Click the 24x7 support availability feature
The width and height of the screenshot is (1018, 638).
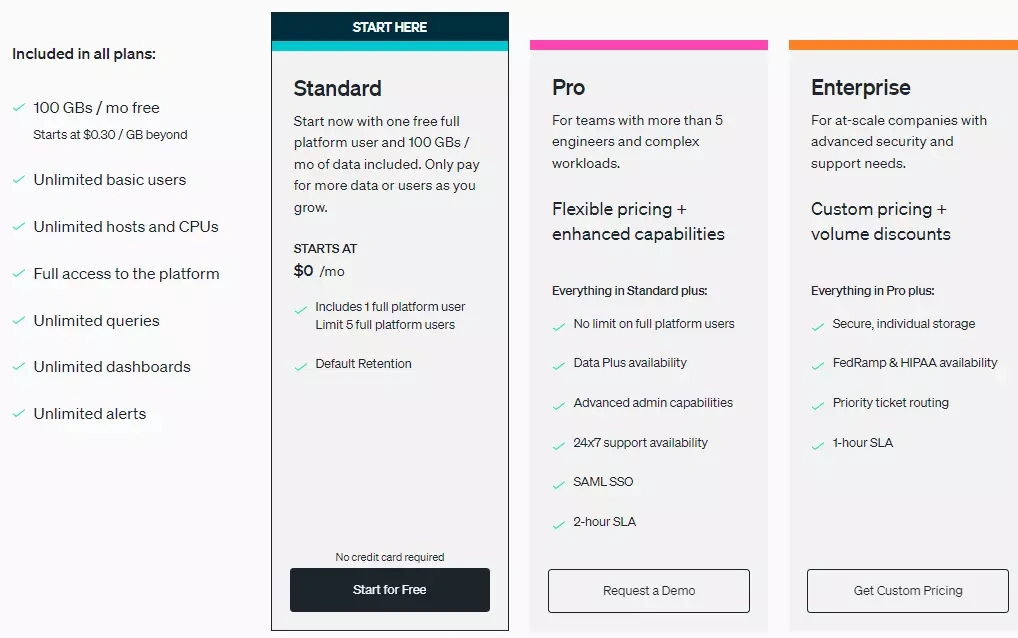(x=640, y=443)
